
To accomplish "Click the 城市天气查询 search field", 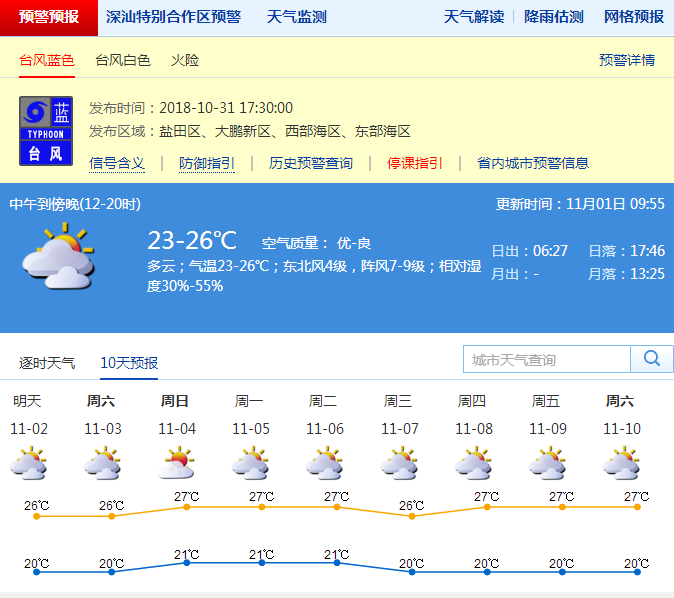I will click(547, 359).
